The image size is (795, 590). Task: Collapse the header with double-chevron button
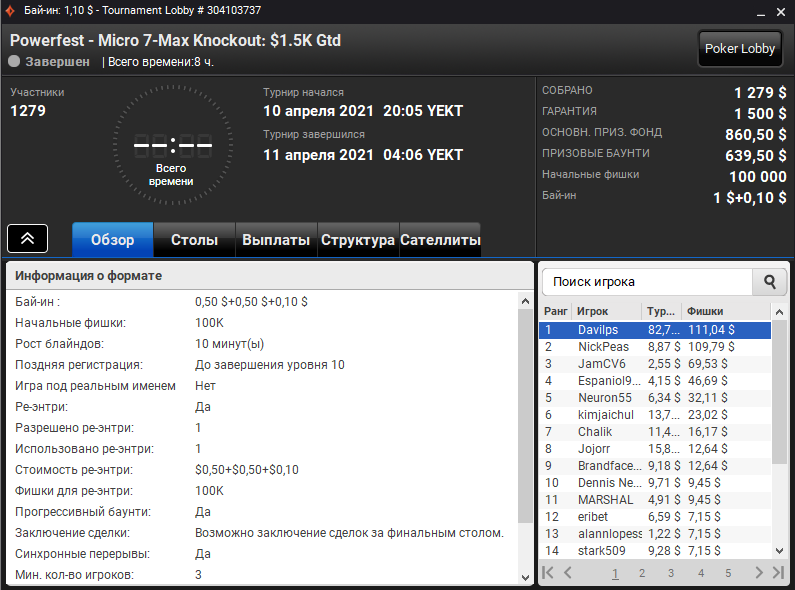coord(28,239)
